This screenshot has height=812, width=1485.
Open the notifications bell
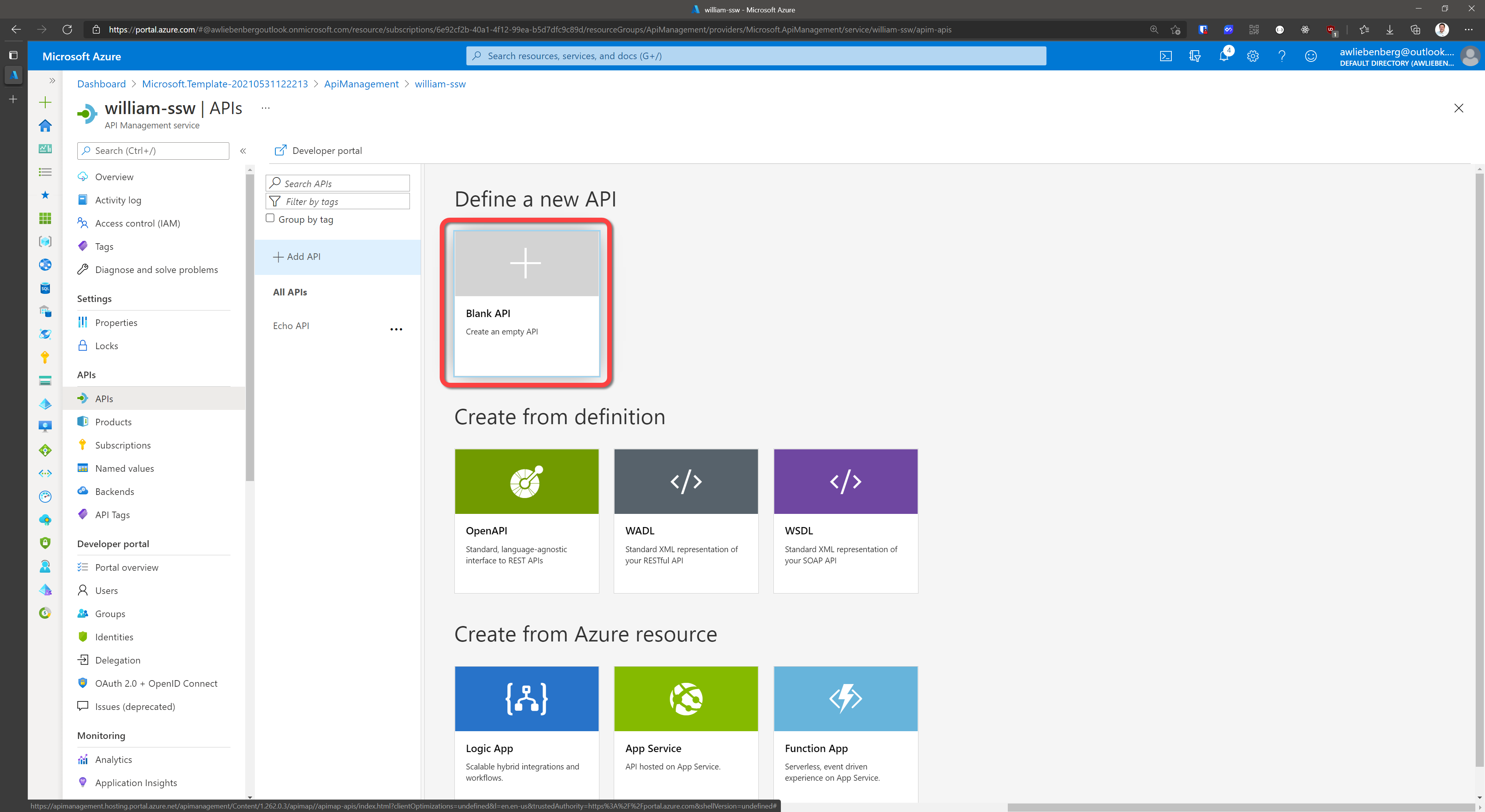[1223, 56]
